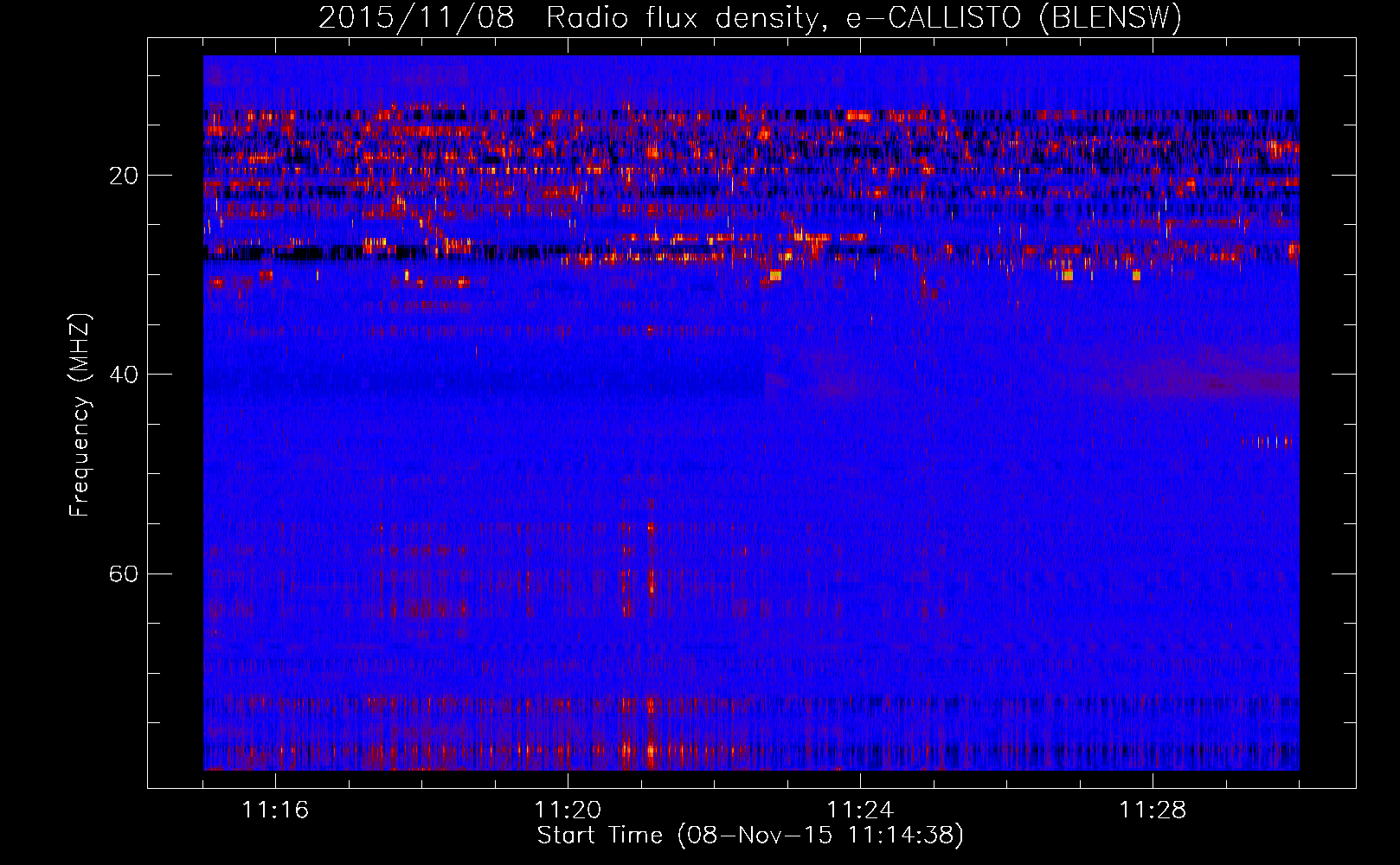Click the plot title mentioning e-CALLISTO (BLENSW)
The width and height of the screenshot is (1400, 865).
tap(750, 18)
